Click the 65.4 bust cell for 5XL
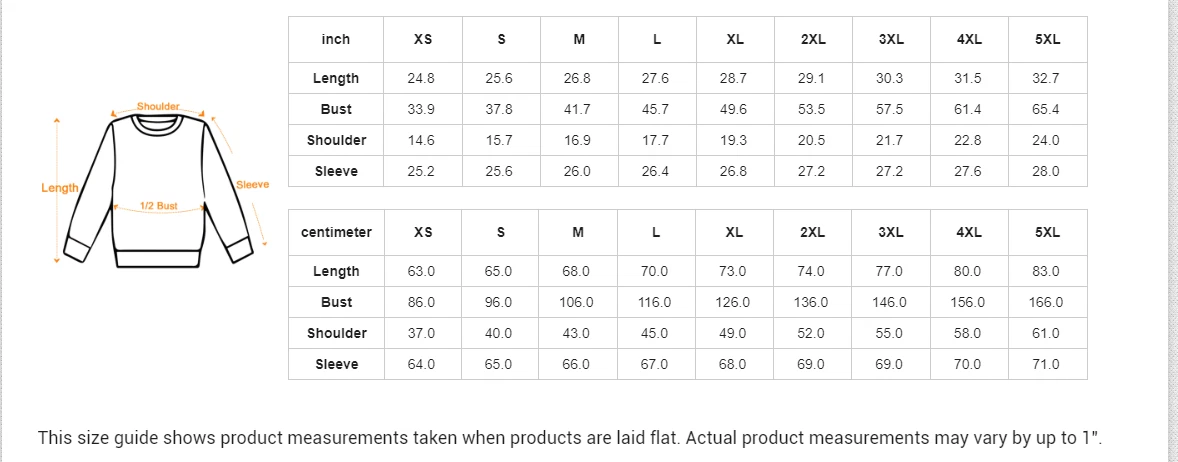 [x=1047, y=109]
